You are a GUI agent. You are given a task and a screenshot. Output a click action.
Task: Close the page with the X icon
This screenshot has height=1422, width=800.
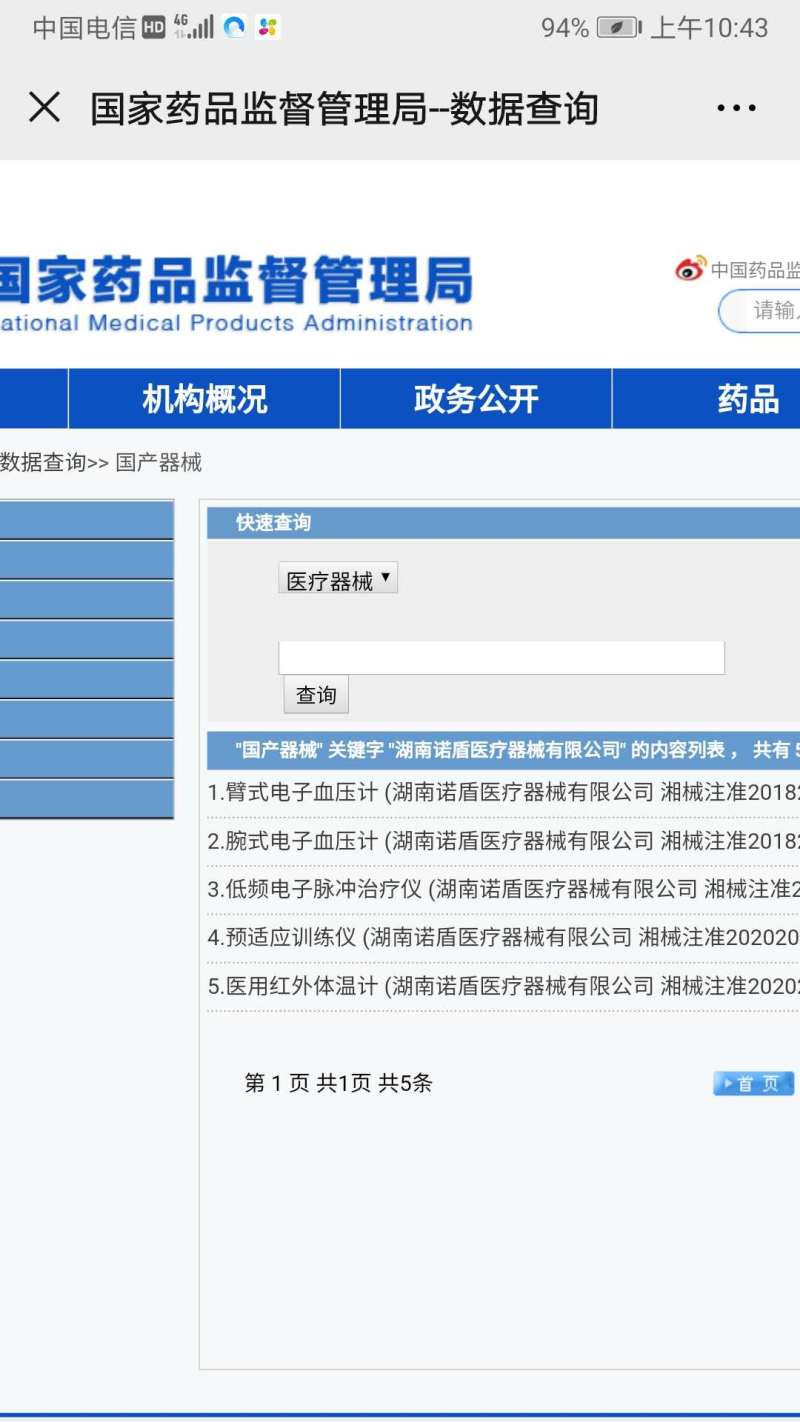pos(44,108)
